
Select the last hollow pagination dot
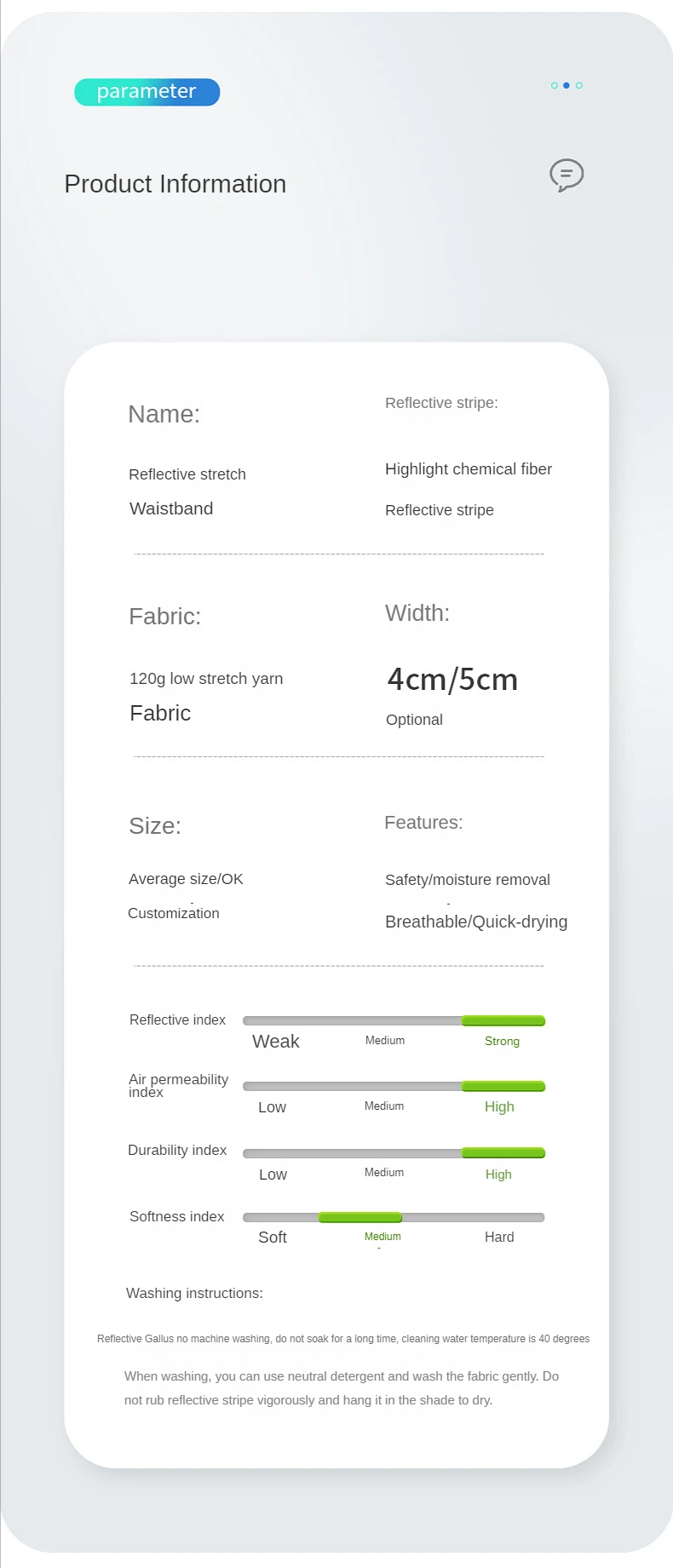[579, 85]
